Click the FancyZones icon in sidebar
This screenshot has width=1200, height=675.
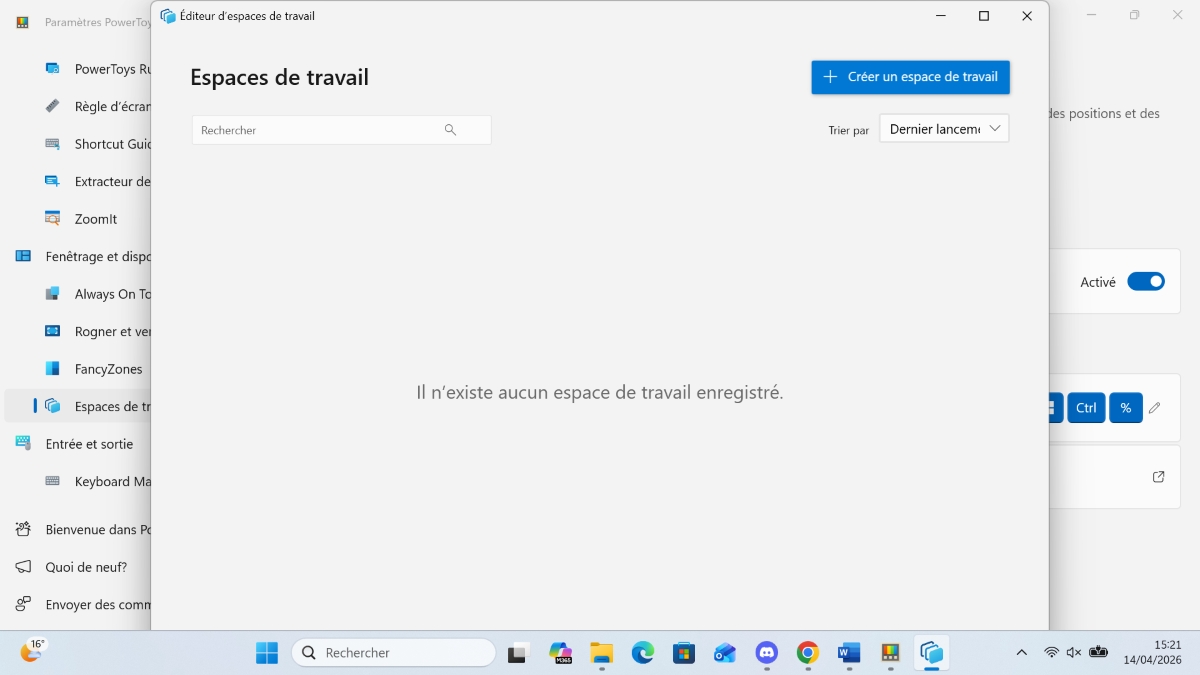point(53,369)
